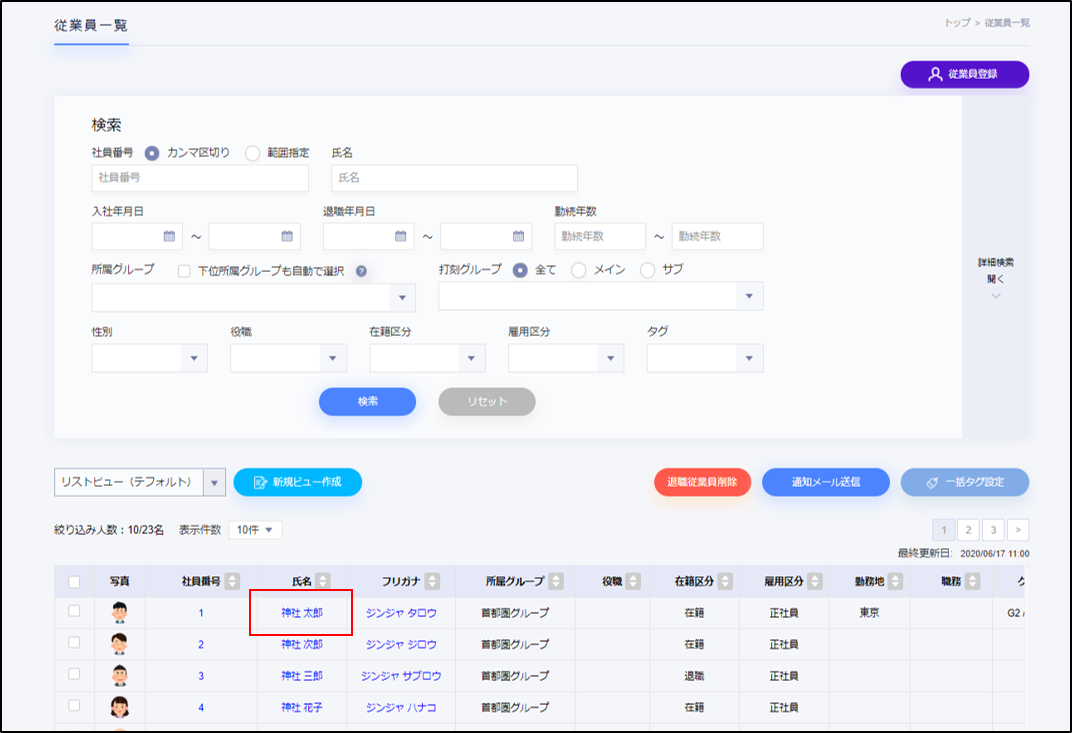This screenshot has width=1072, height=733.
Task: Select メイン radio for 打刻グループ
Action: [x=578, y=270]
